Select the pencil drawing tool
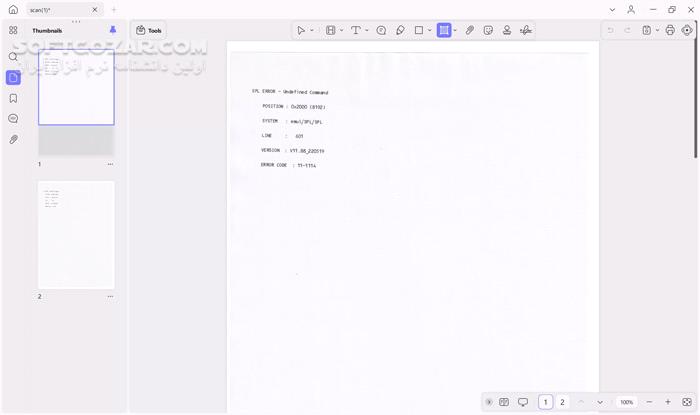The image size is (700, 415). [x=400, y=30]
